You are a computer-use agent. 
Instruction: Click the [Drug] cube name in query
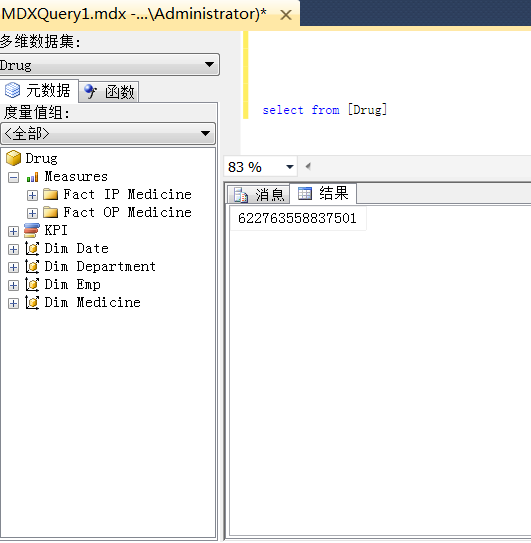[x=367, y=110]
